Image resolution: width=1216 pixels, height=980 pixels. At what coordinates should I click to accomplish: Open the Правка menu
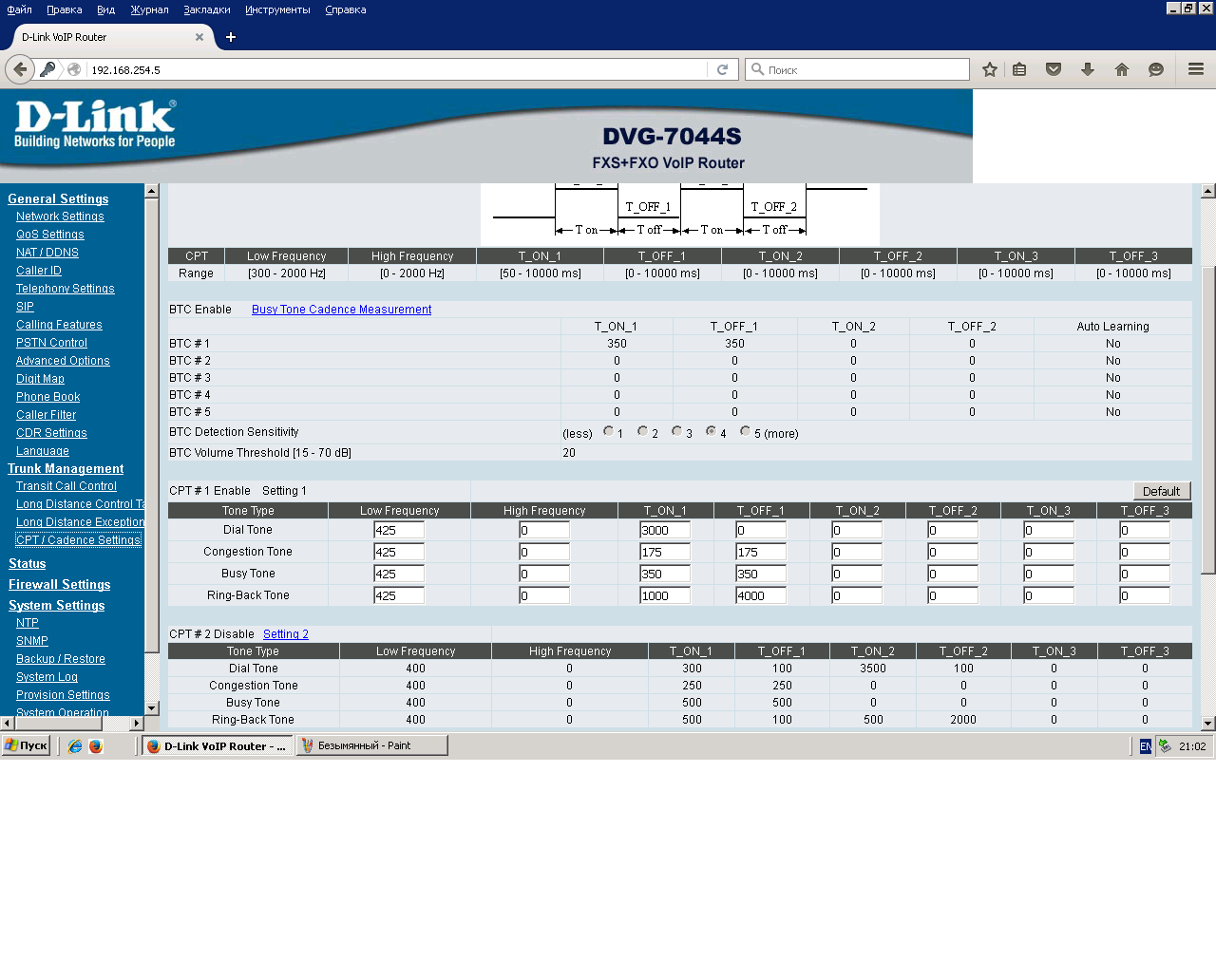pyautogui.click(x=64, y=9)
